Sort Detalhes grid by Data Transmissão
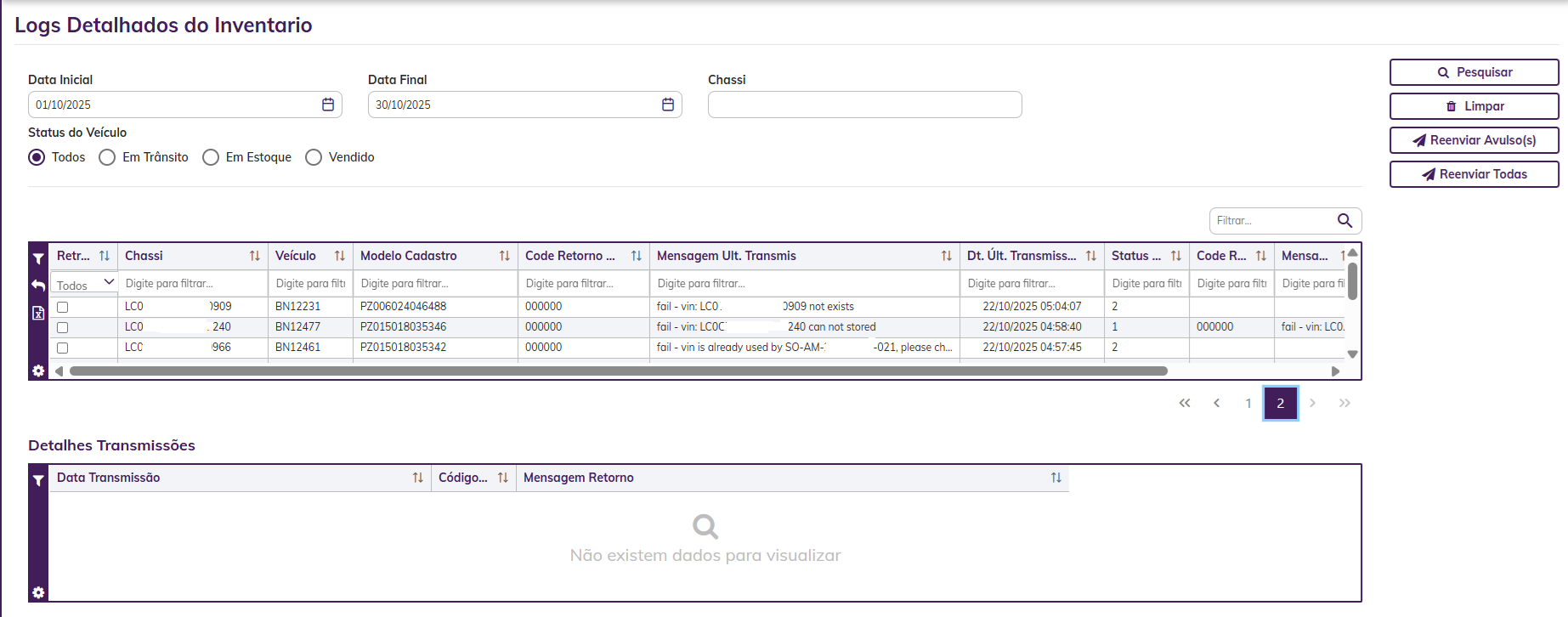 point(417,478)
